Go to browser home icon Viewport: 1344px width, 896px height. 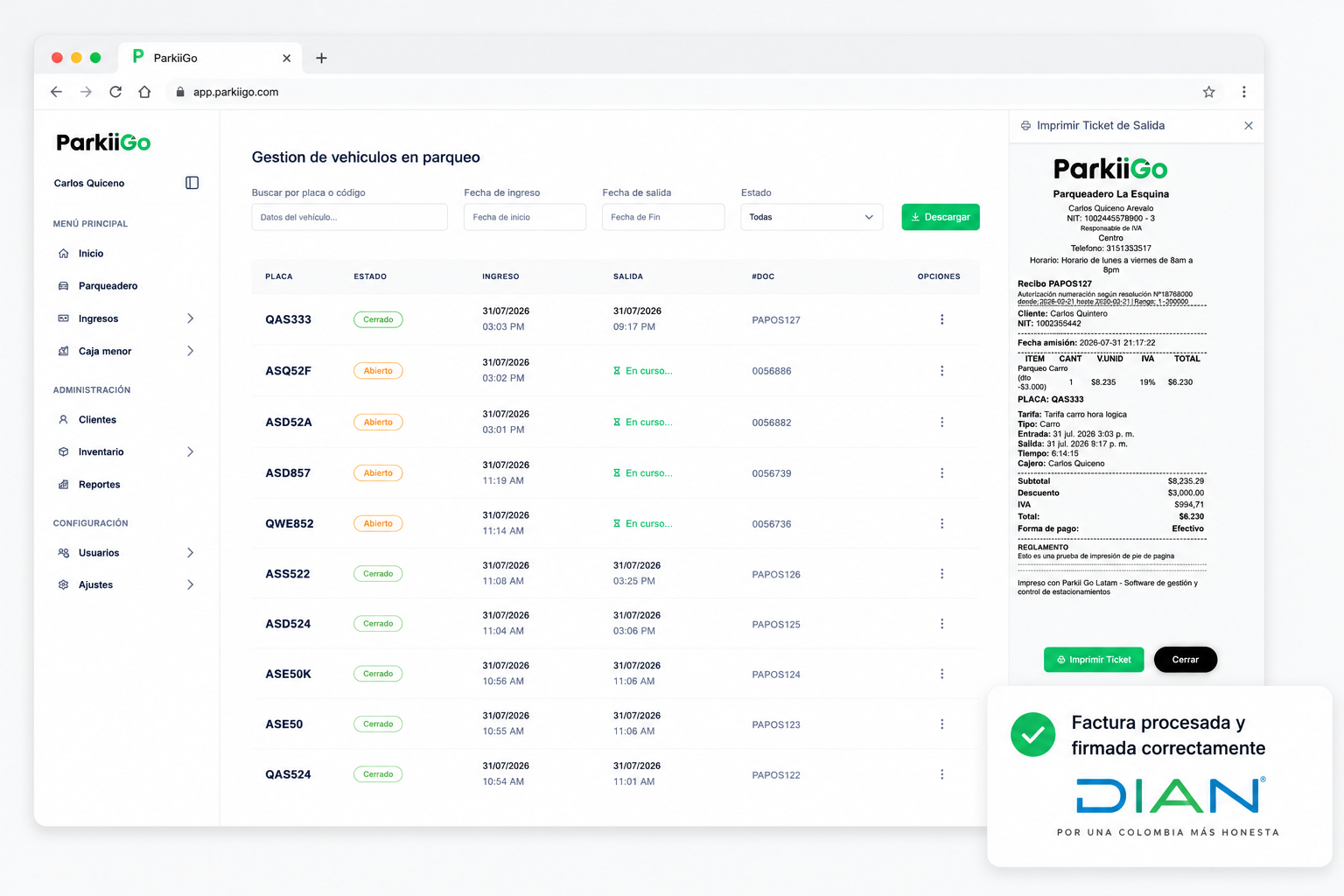(145, 92)
